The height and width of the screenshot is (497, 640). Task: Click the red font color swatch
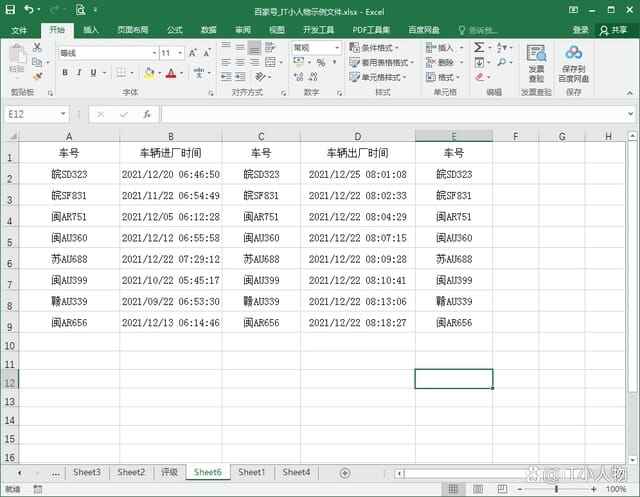171,73
